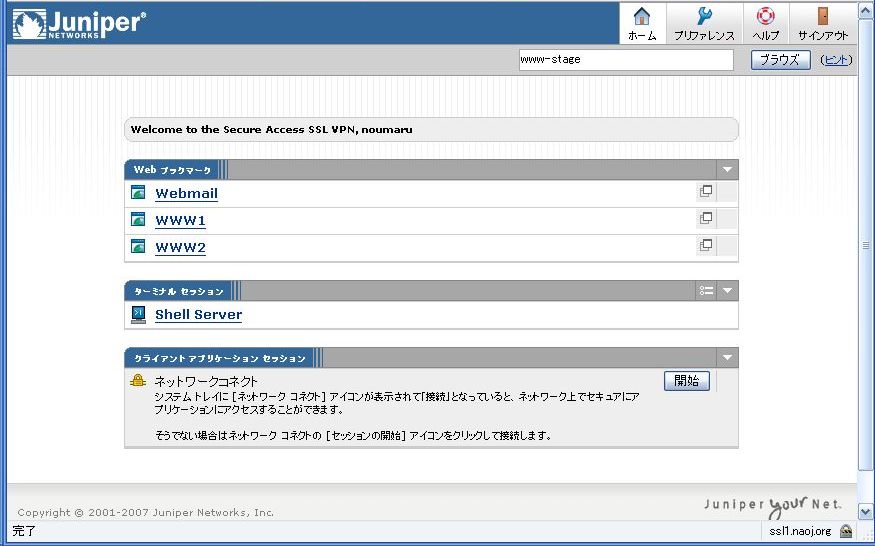Click the Network Connect padlock icon
Viewport: 875px width, 546px height.
coord(138,381)
